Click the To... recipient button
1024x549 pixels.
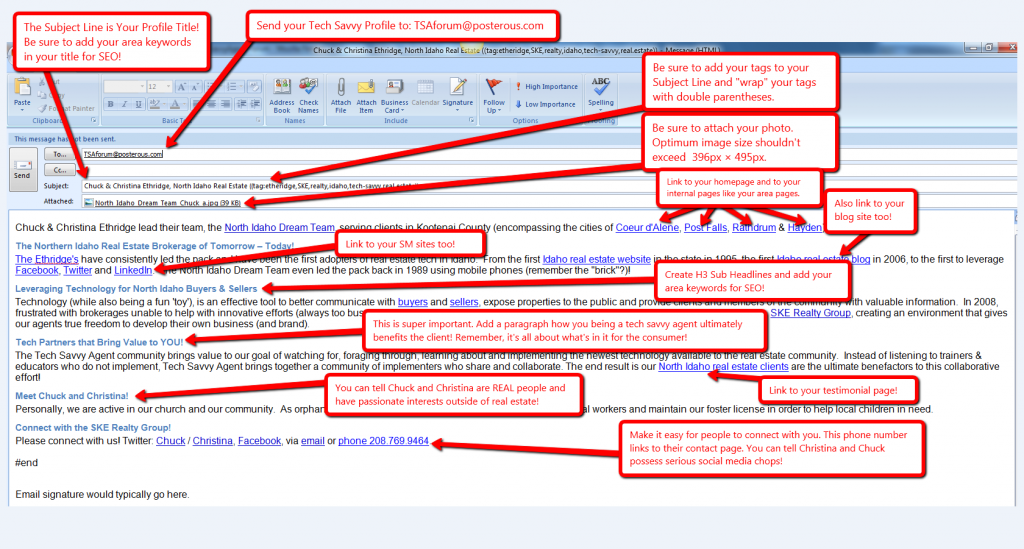pos(59,154)
